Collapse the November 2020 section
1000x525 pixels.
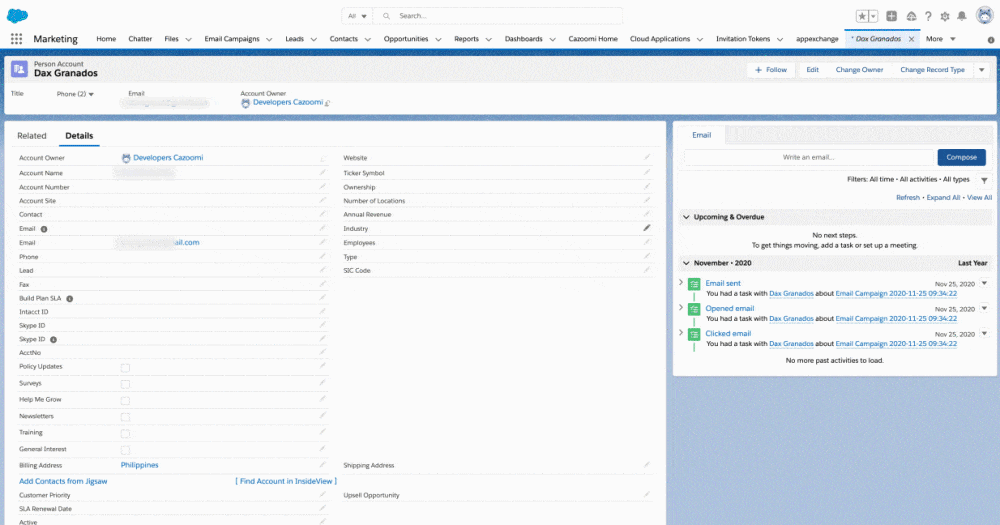[686, 263]
